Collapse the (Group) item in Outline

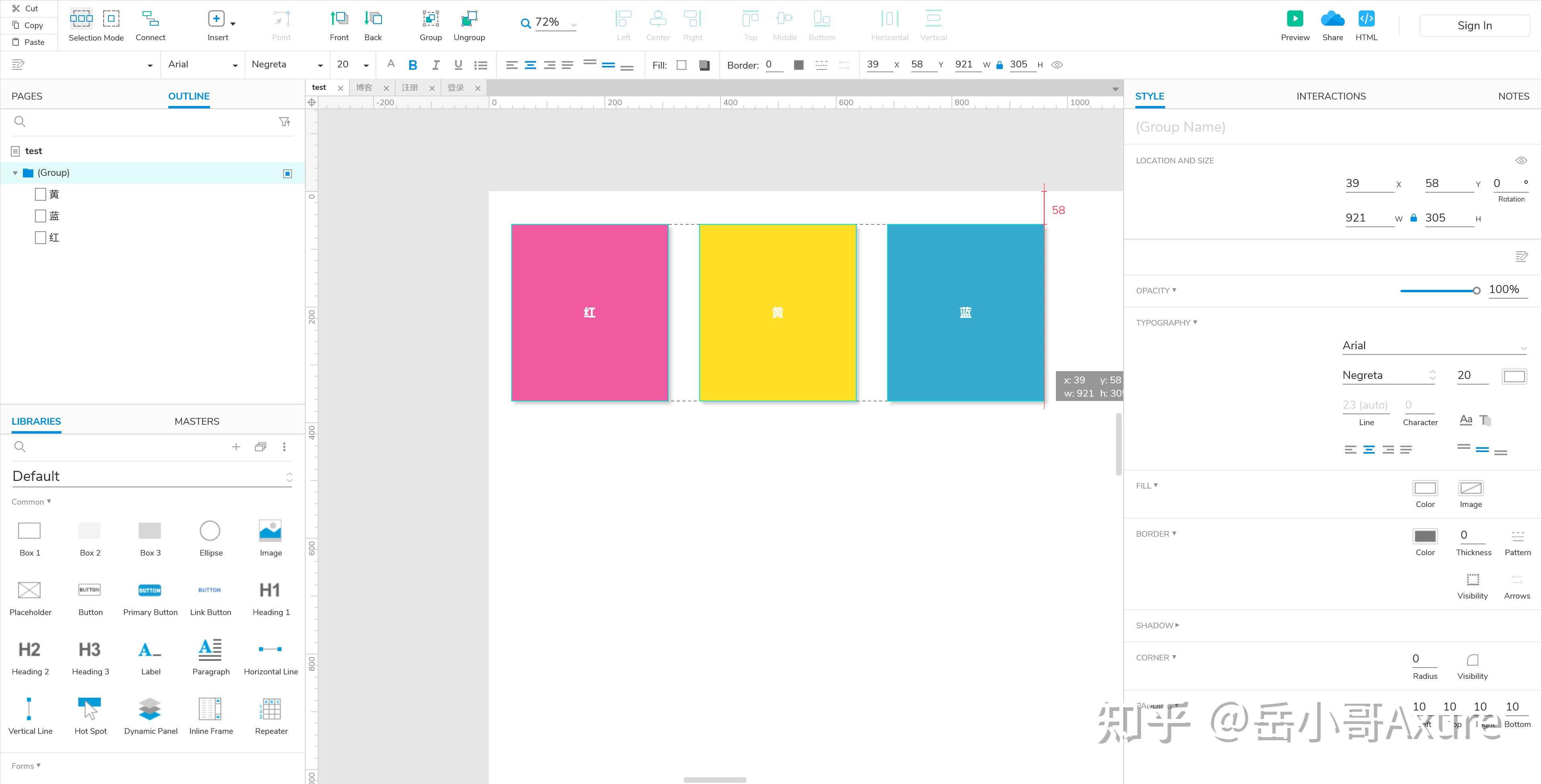(x=15, y=173)
